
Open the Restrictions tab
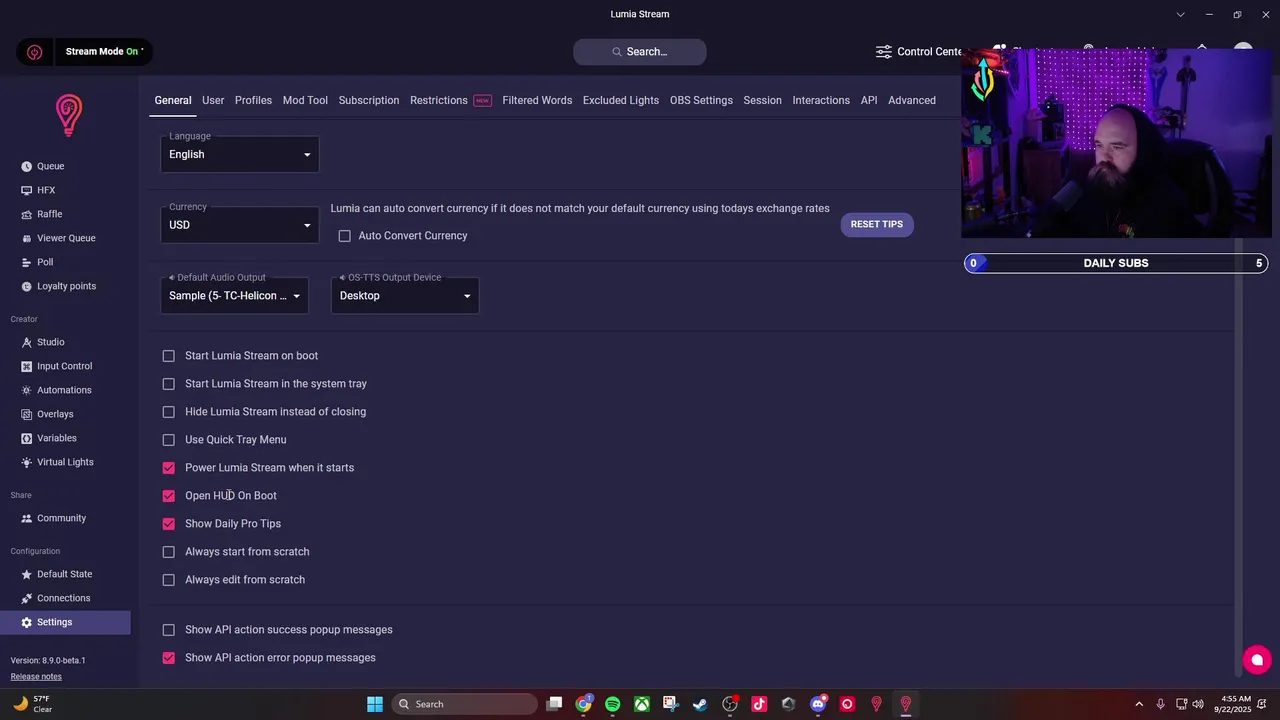pyautogui.click(x=439, y=100)
